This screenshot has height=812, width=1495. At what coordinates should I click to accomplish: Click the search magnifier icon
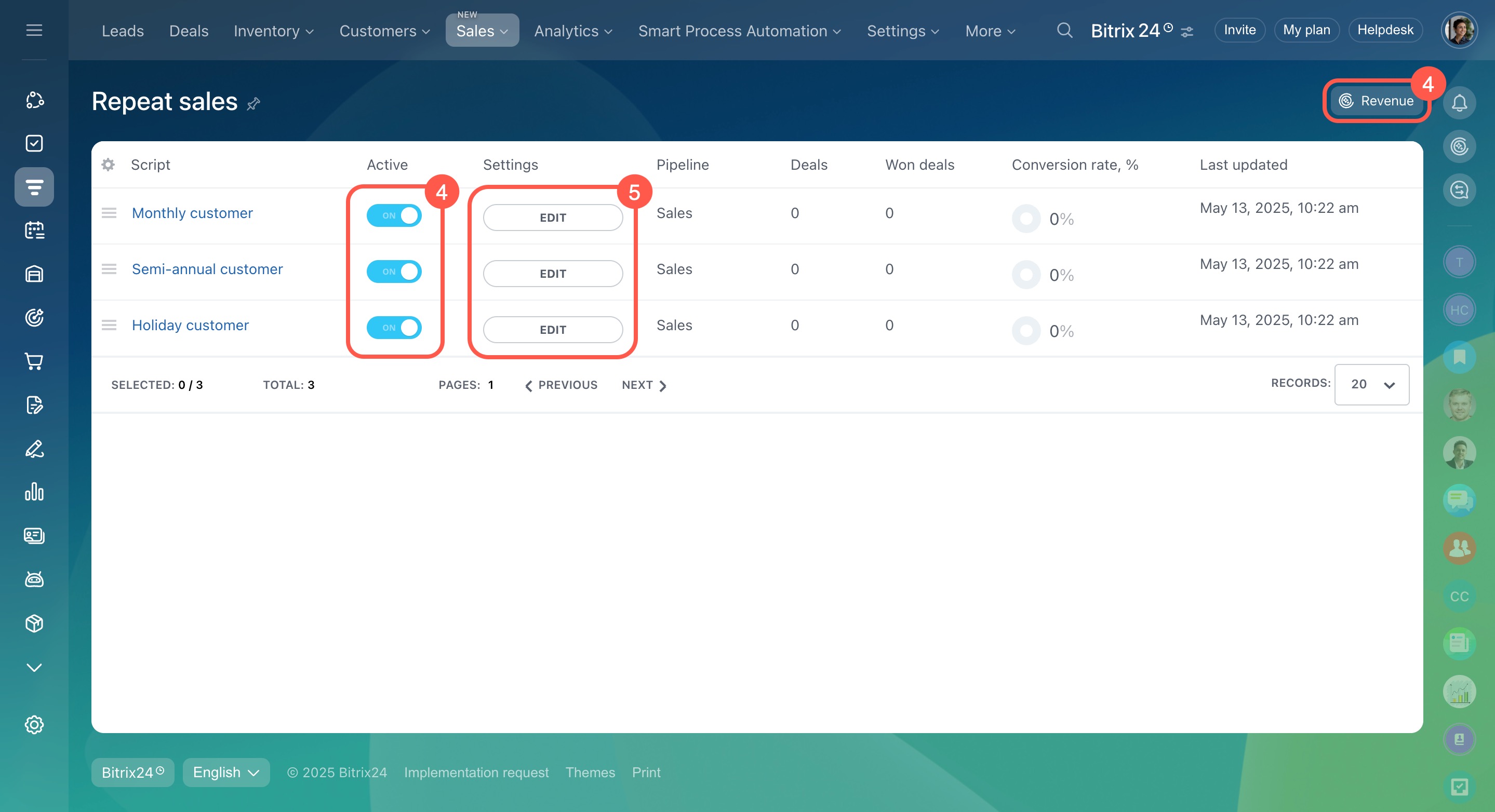[x=1064, y=30]
